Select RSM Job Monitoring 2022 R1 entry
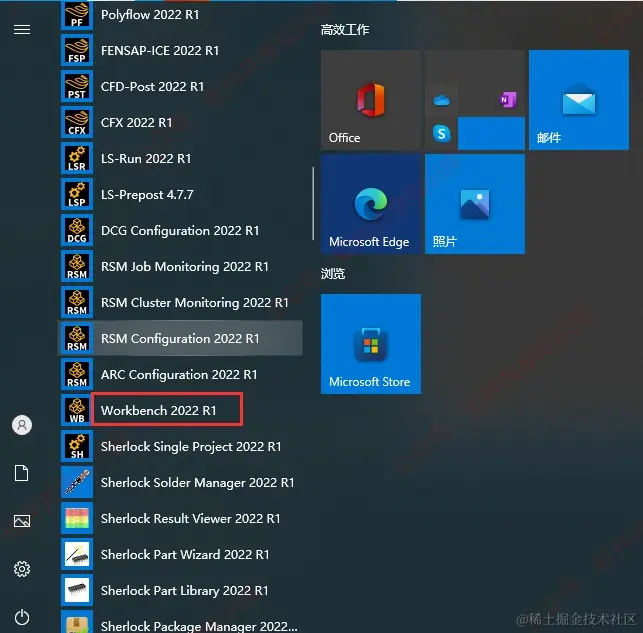The width and height of the screenshot is (643, 633). pos(185,266)
